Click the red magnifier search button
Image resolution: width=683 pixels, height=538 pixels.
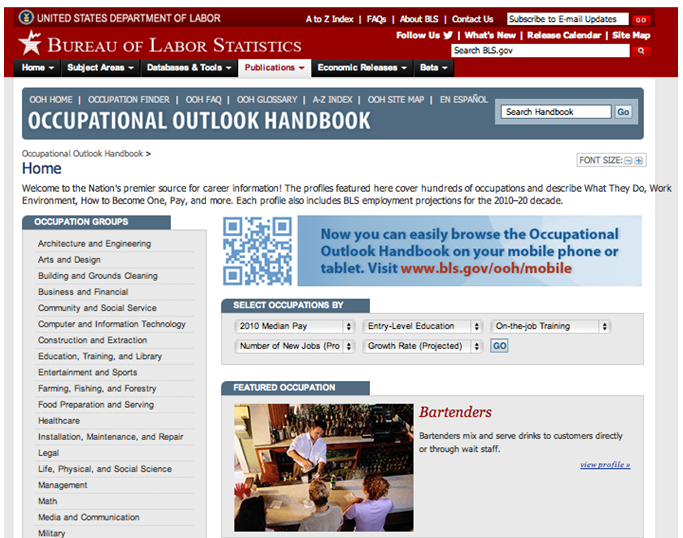[641, 51]
